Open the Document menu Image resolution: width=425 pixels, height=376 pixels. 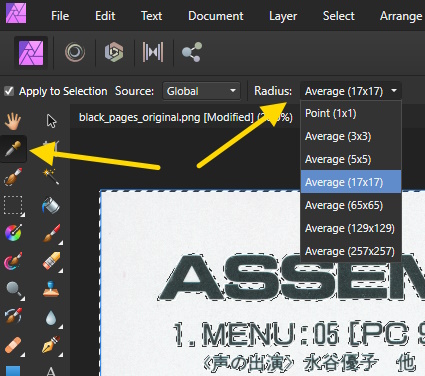click(216, 16)
